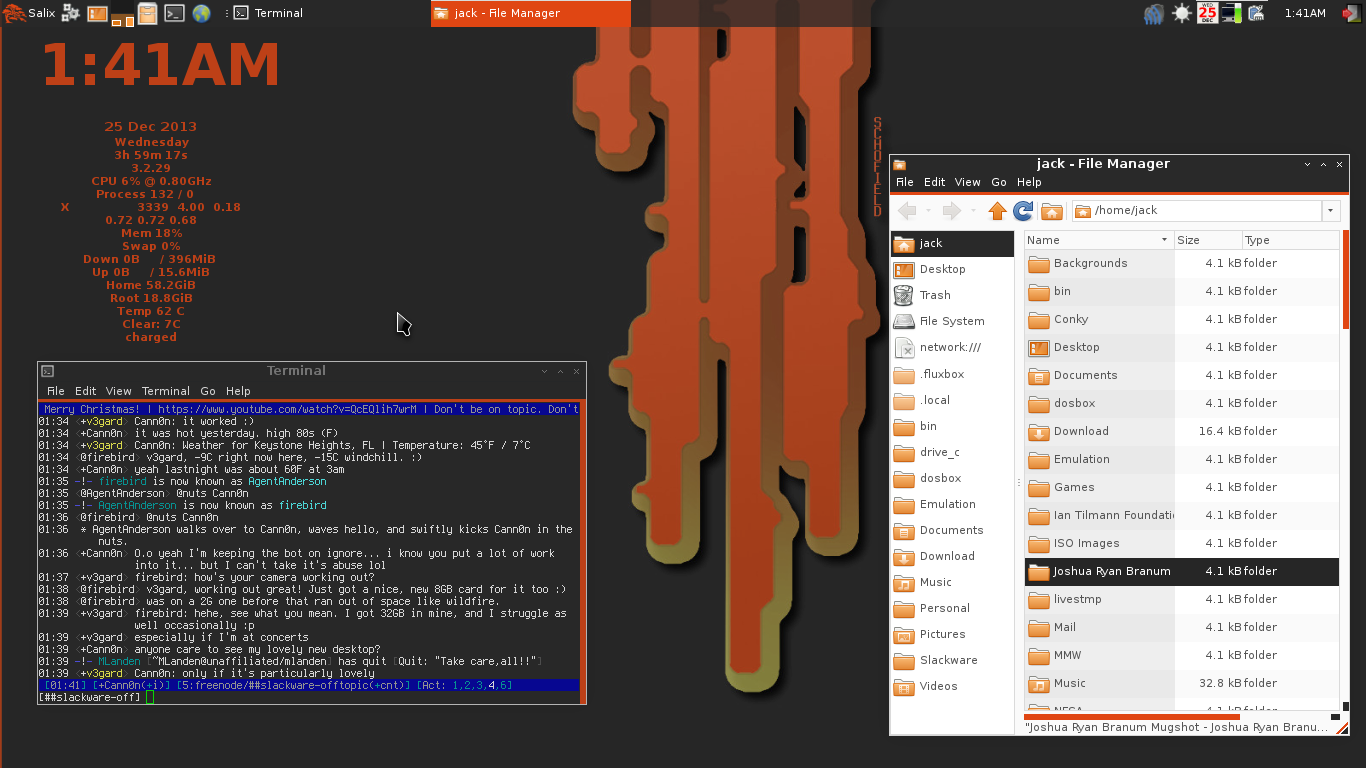Select Backgrounds folder in file list
Viewport: 1366px width, 768px height.
tap(1181, 263)
